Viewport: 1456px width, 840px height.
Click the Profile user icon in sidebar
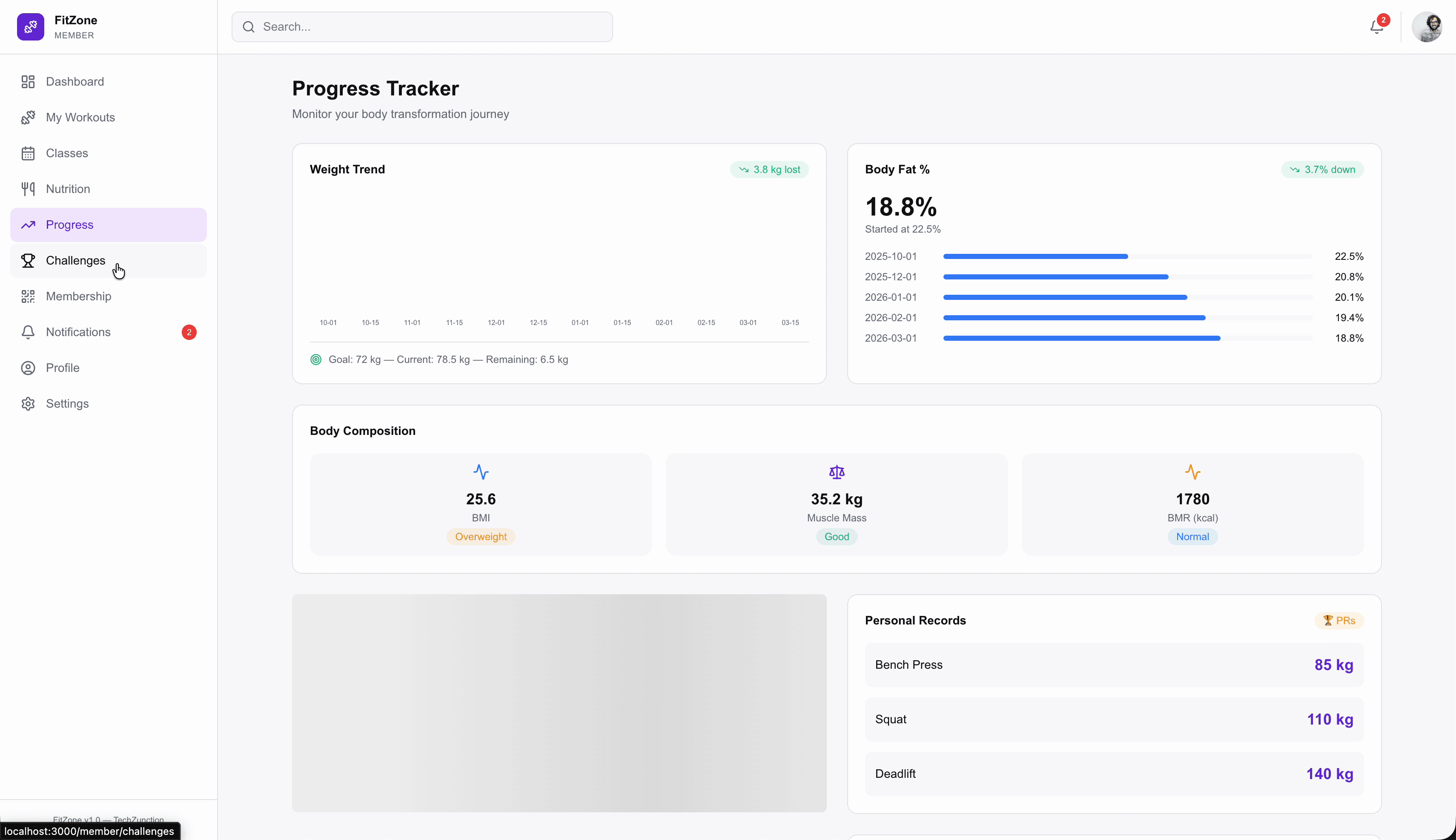point(27,368)
